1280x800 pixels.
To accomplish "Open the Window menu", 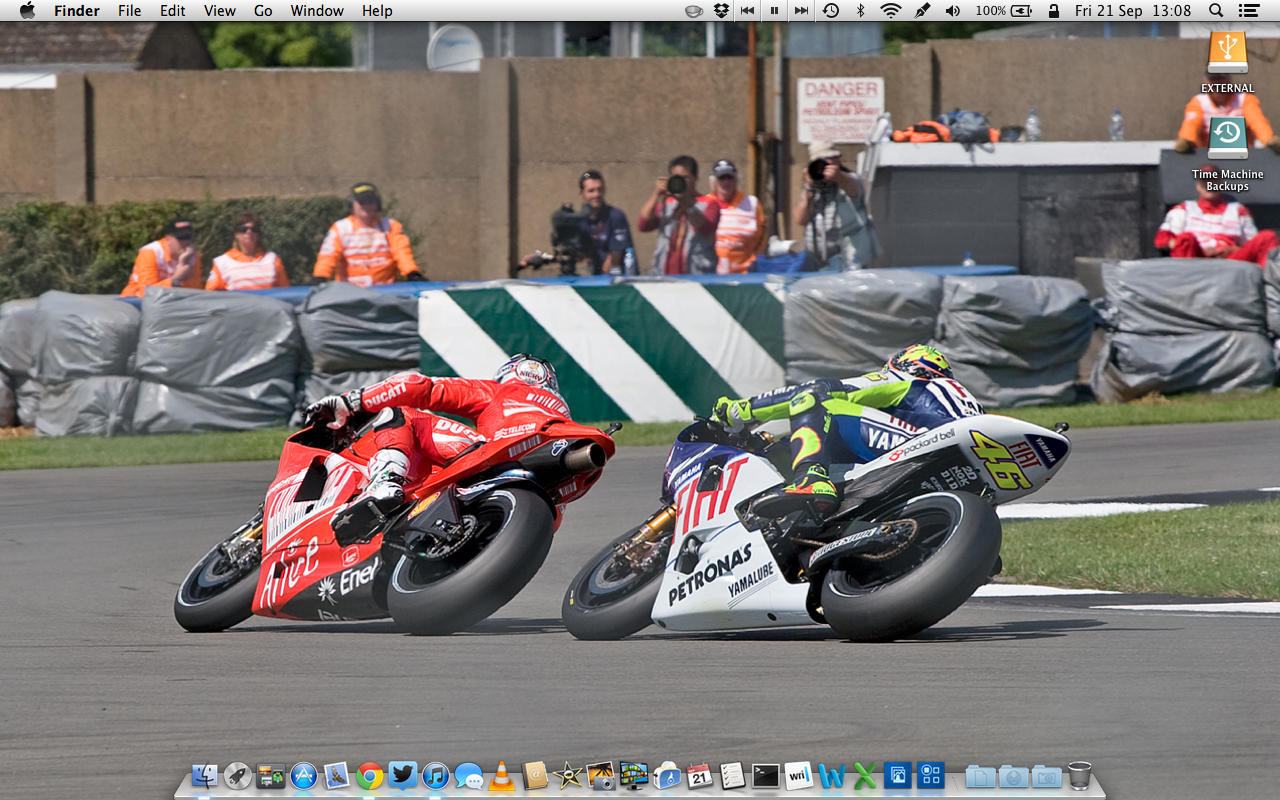I will (x=316, y=11).
